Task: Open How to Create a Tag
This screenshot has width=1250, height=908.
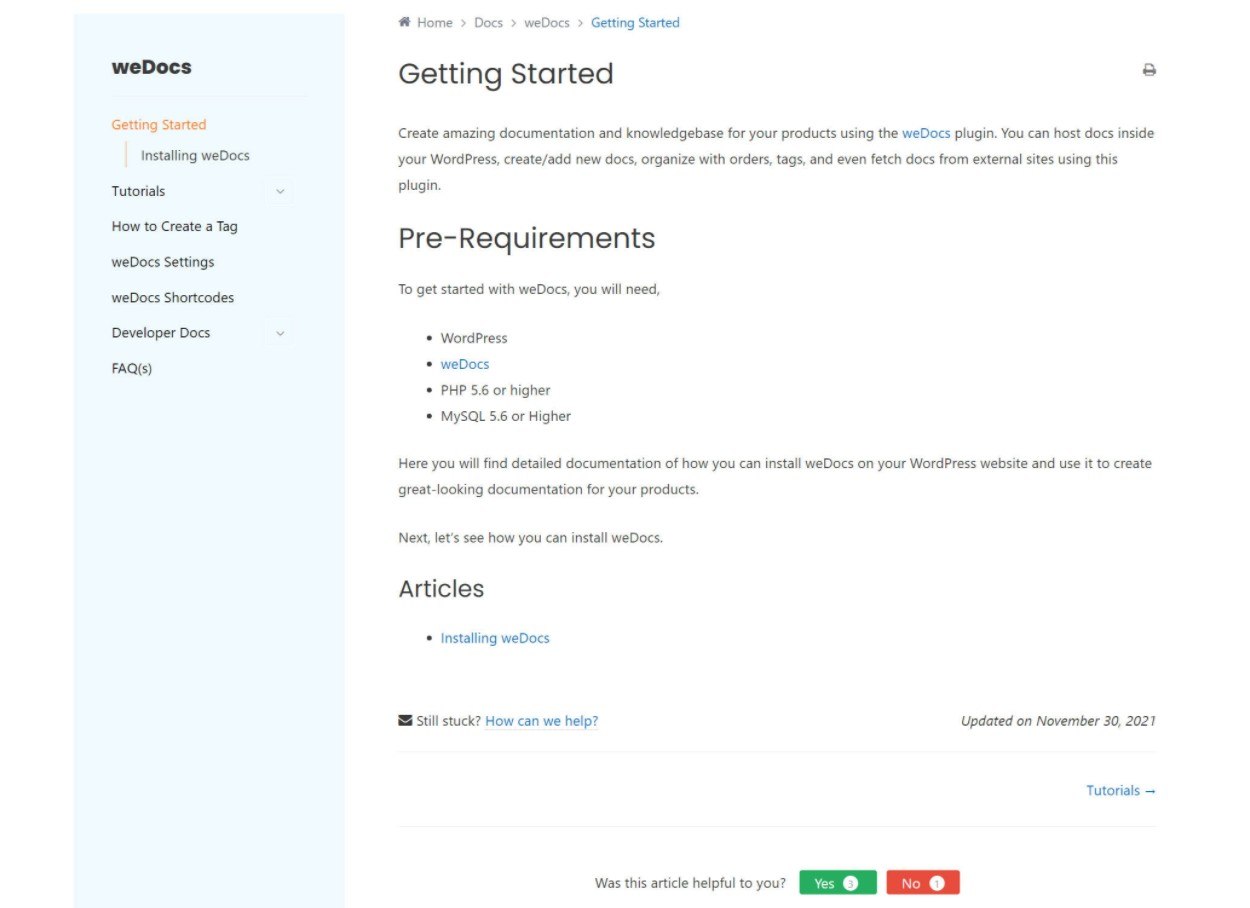Action: (175, 227)
